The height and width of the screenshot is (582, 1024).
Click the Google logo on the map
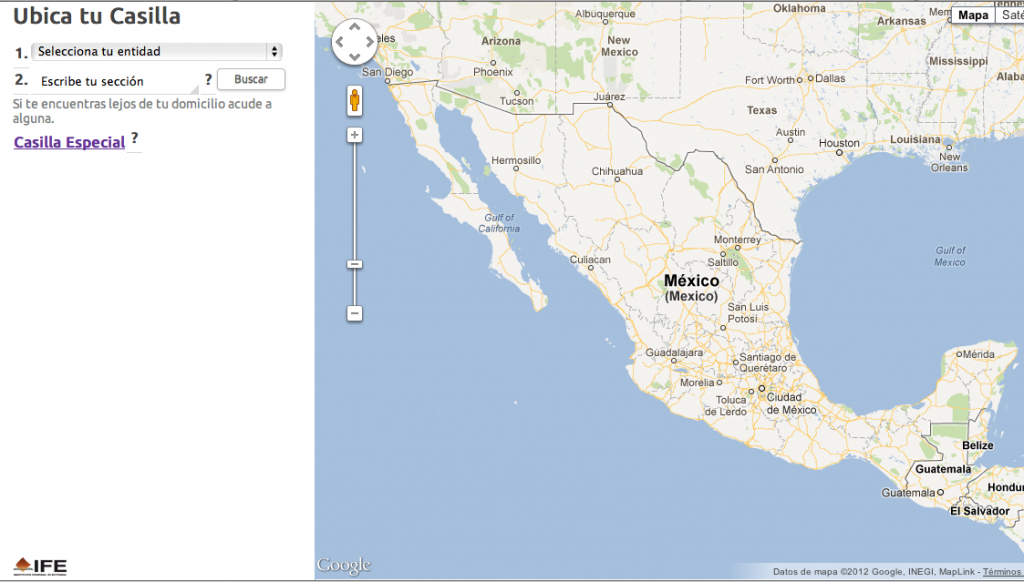pyautogui.click(x=343, y=566)
